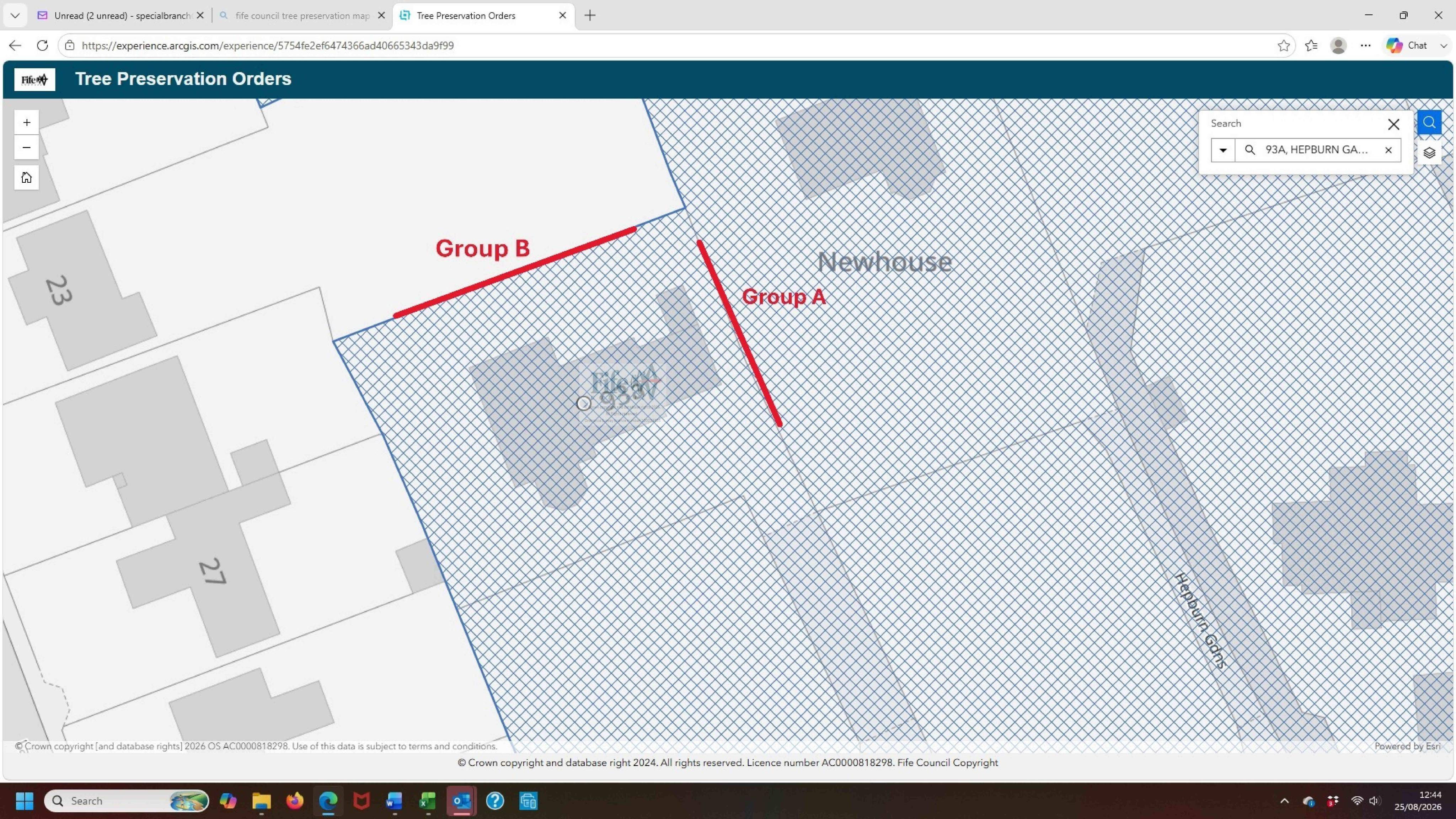Click the Fife Council logo
1456x819 pixels.
pyautogui.click(x=34, y=79)
